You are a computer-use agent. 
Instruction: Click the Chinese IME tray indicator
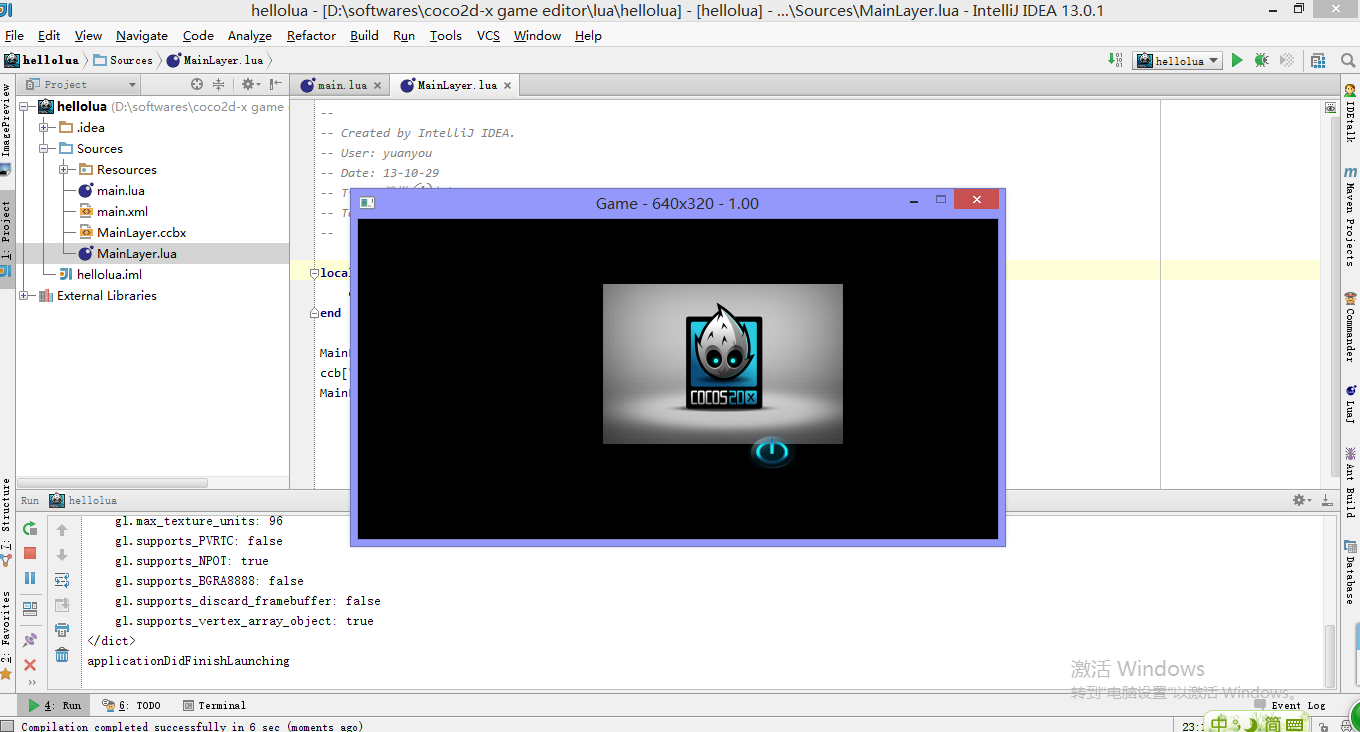[1218, 724]
